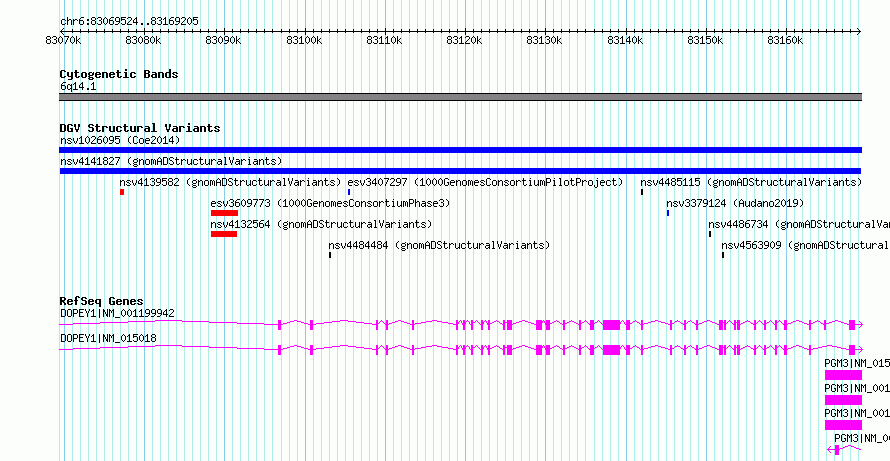Click the red bar under nsv4132564
Viewport: 890px width, 461px height.
pyautogui.click(x=224, y=234)
